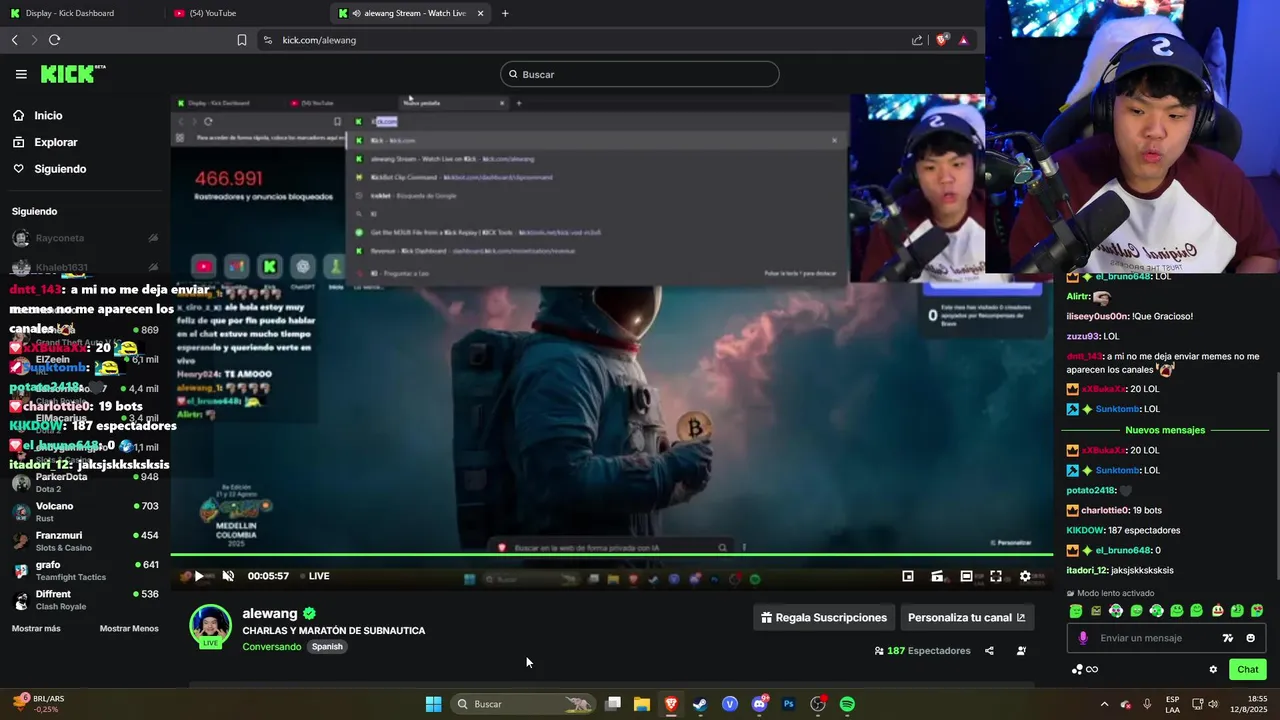
Task: Open Franzmuri channel in sidebar
Action: coord(85,541)
